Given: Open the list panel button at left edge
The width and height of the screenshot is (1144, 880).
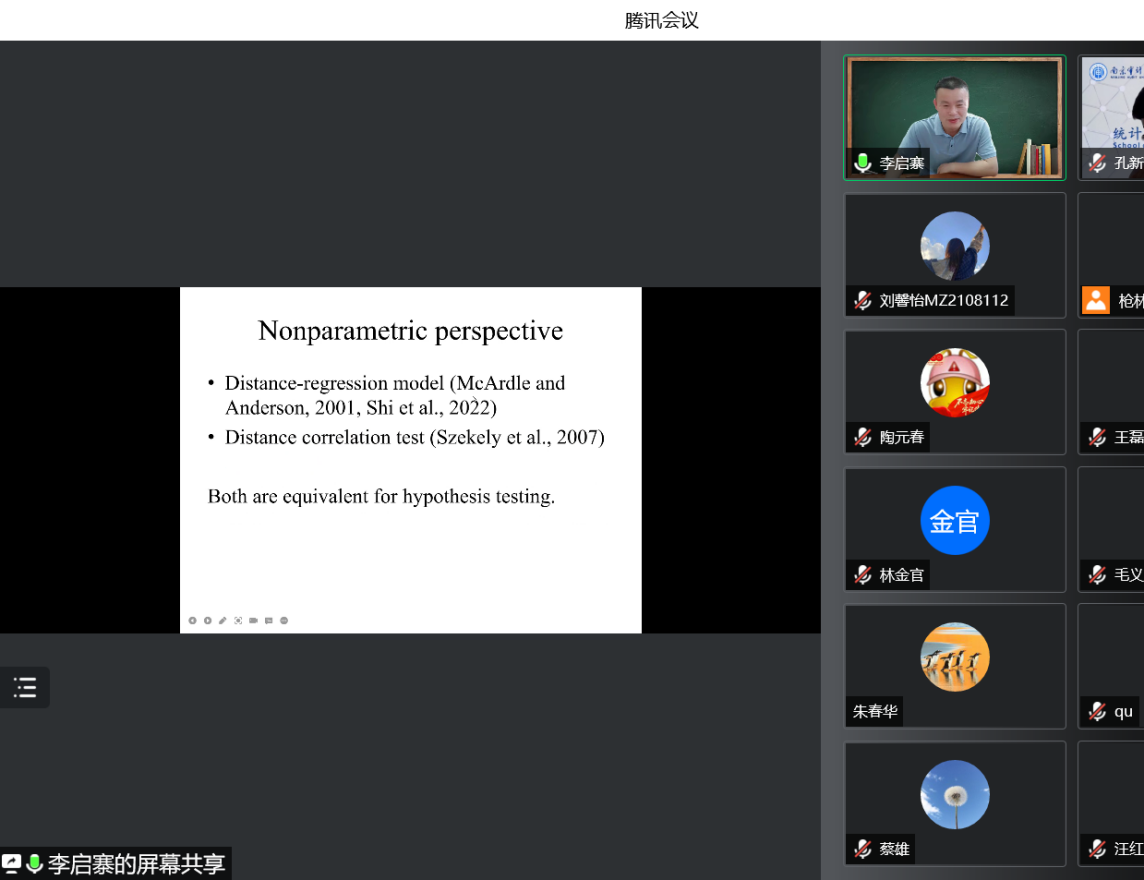Looking at the screenshot, I should click(25, 687).
